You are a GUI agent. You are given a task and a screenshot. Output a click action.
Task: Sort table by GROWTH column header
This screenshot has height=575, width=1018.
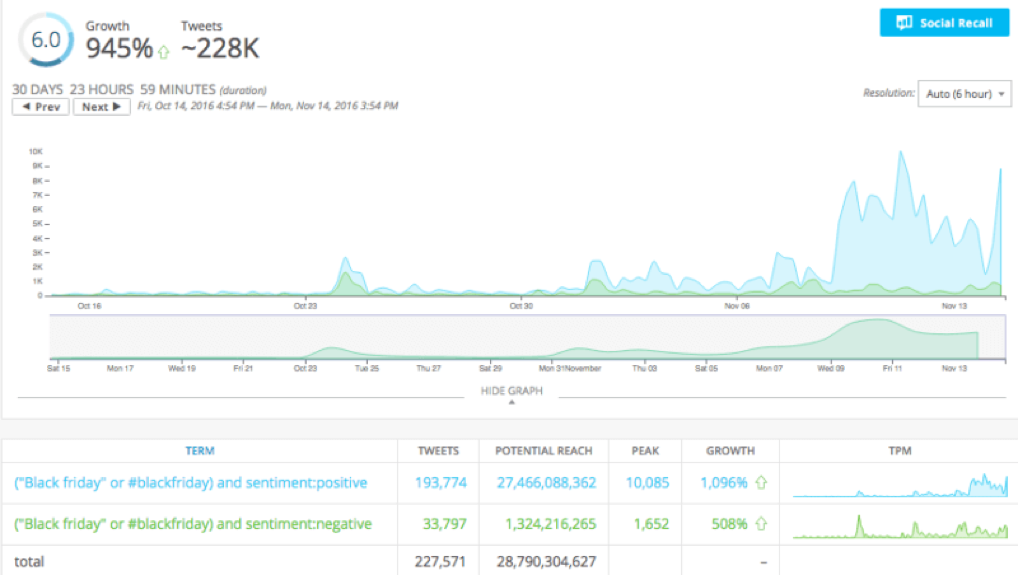[730, 451]
